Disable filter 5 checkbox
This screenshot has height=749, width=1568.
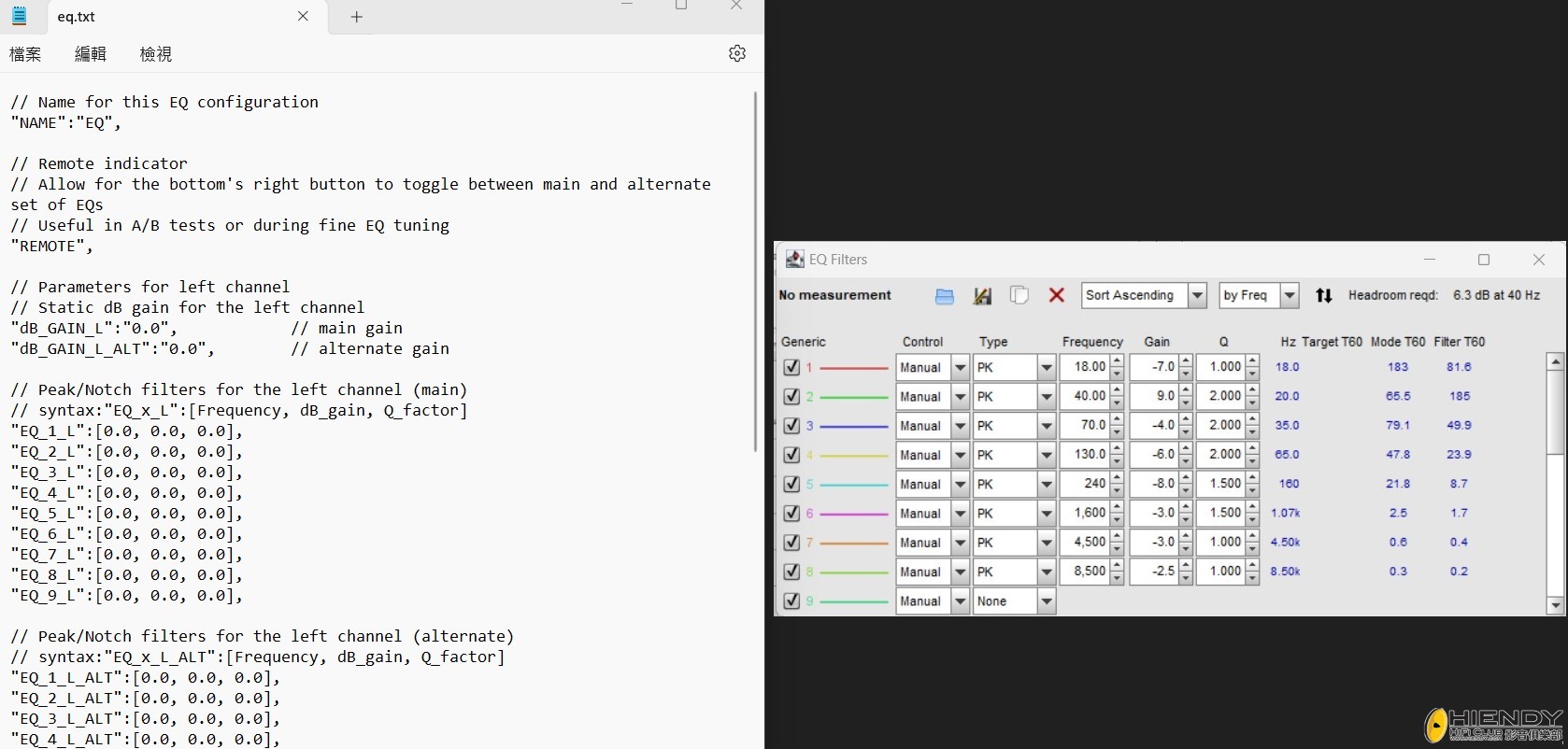(791, 484)
